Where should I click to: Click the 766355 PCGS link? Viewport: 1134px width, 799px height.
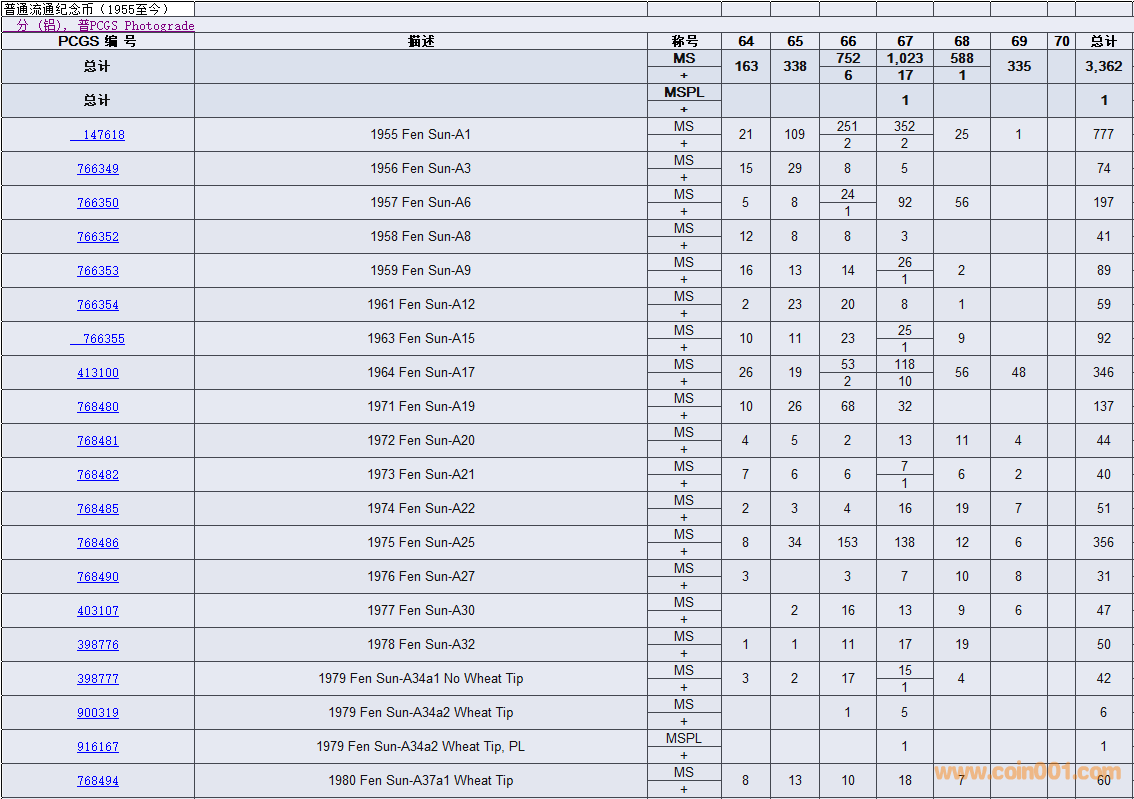(98, 339)
